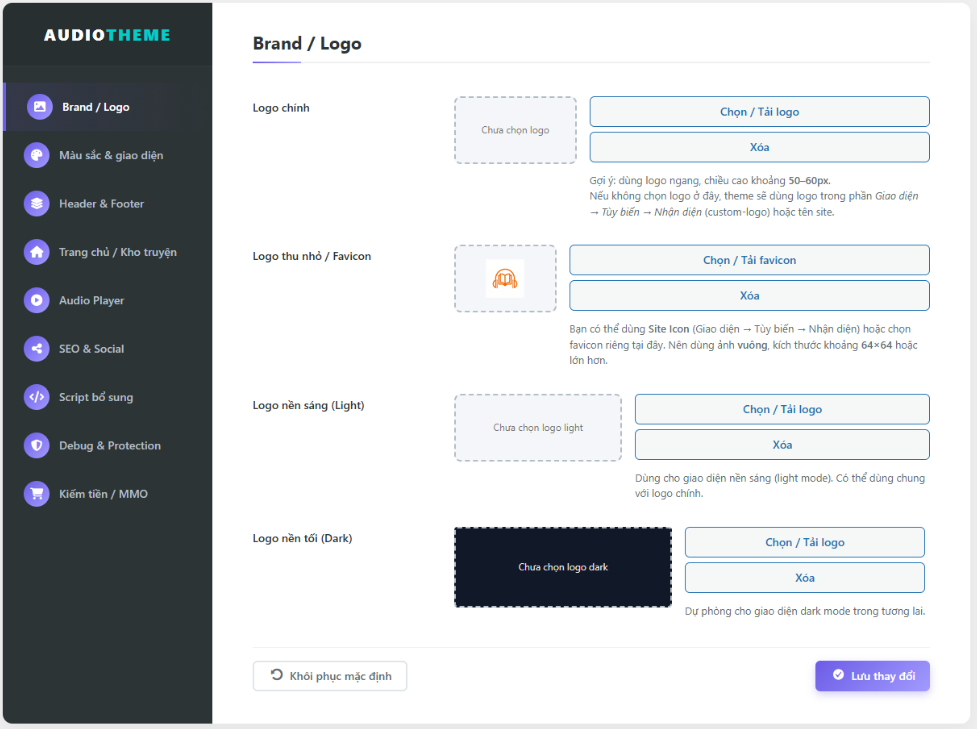977x729 pixels.
Task: Open the Màu sắc & giao diện tab
Action: point(110,155)
